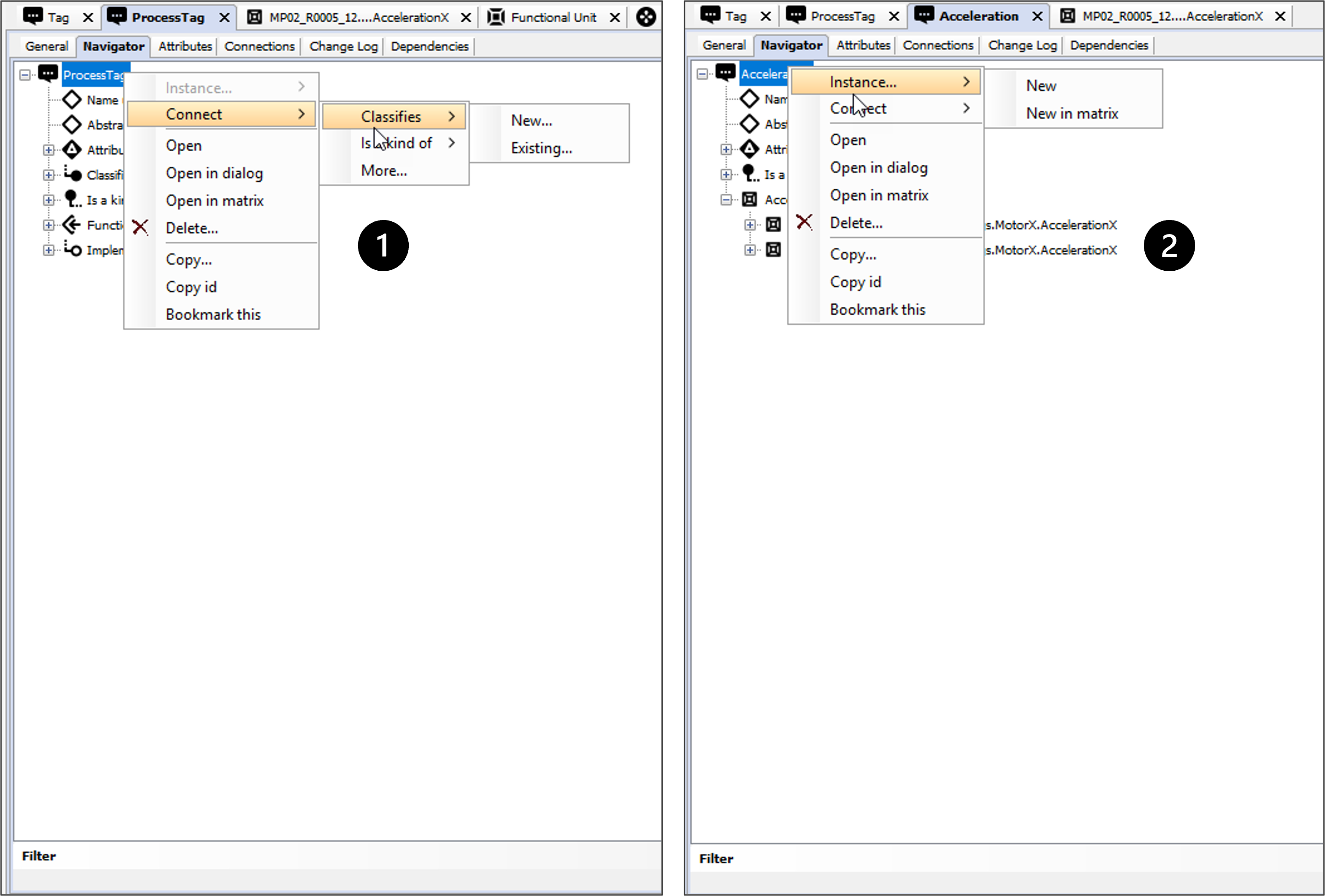Click 'Open in dialog' in left context menu
This screenshot has height=896, width=1325.
pyautogui.click(x=215, y=173)
